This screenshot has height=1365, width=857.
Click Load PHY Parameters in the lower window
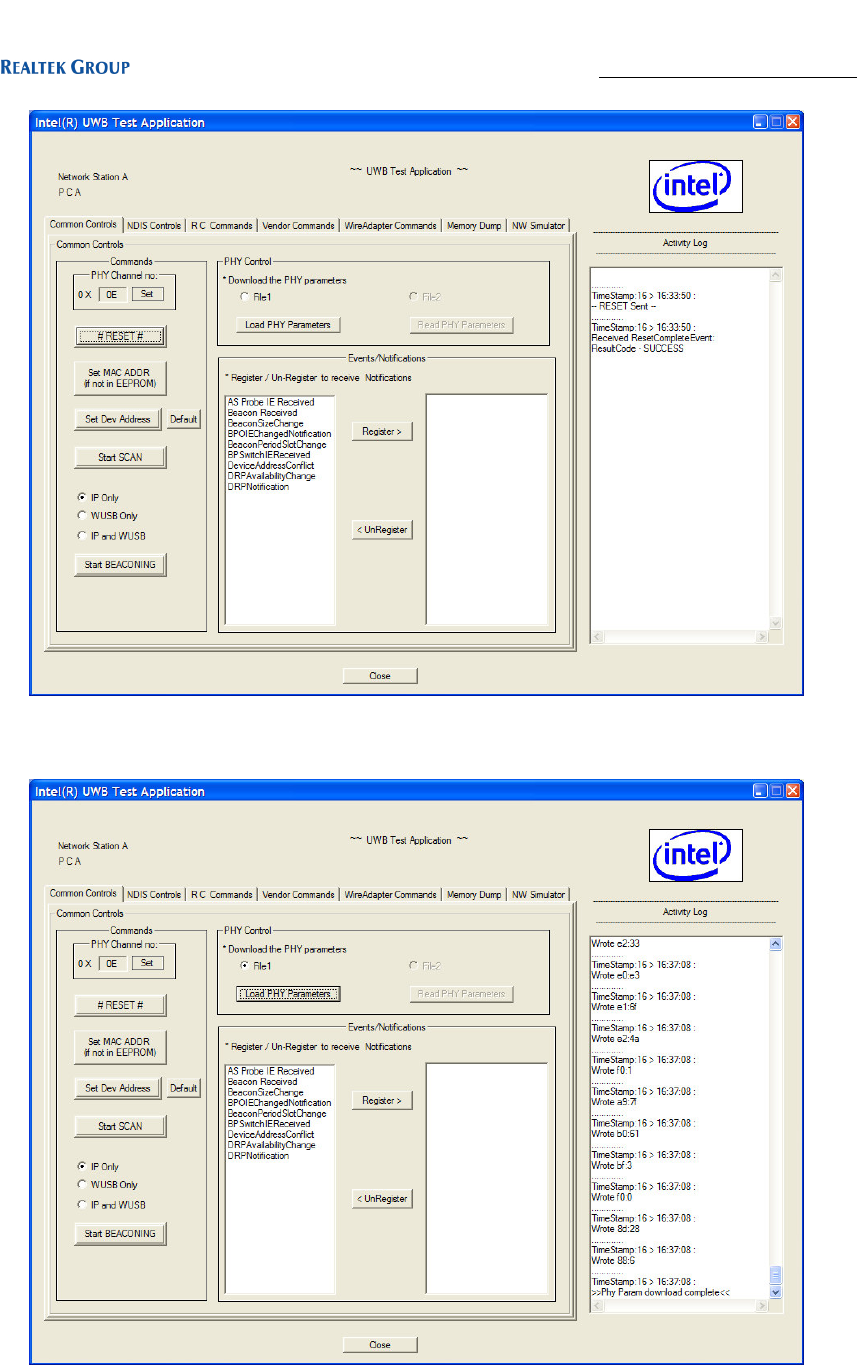tap(289, 993)
